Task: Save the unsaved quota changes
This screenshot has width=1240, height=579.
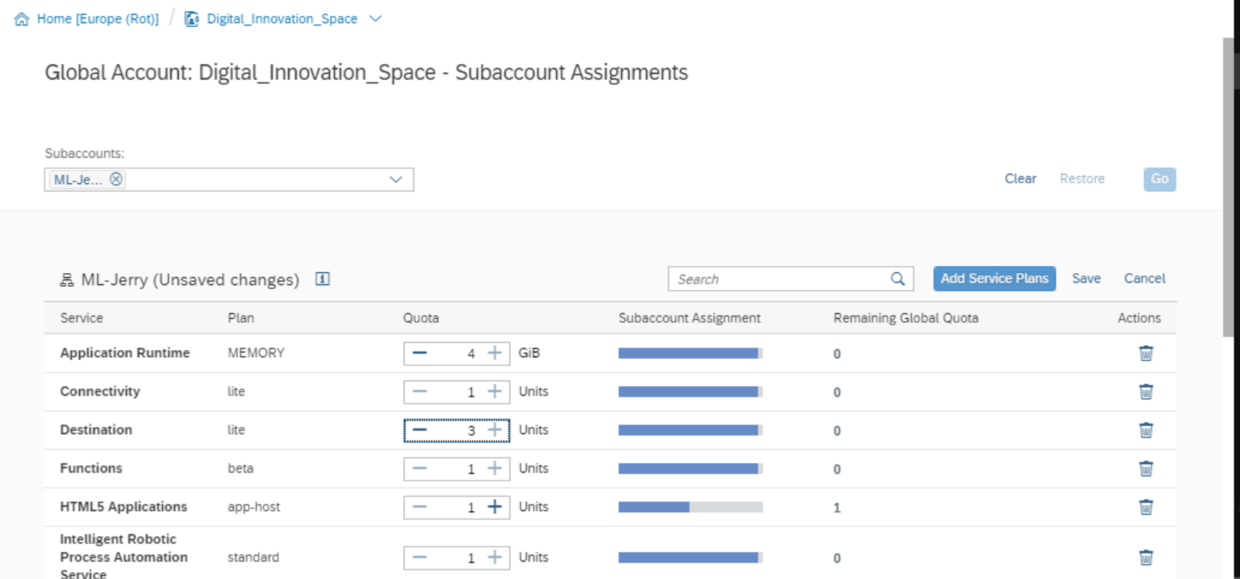Action: tap(1086, 279)
